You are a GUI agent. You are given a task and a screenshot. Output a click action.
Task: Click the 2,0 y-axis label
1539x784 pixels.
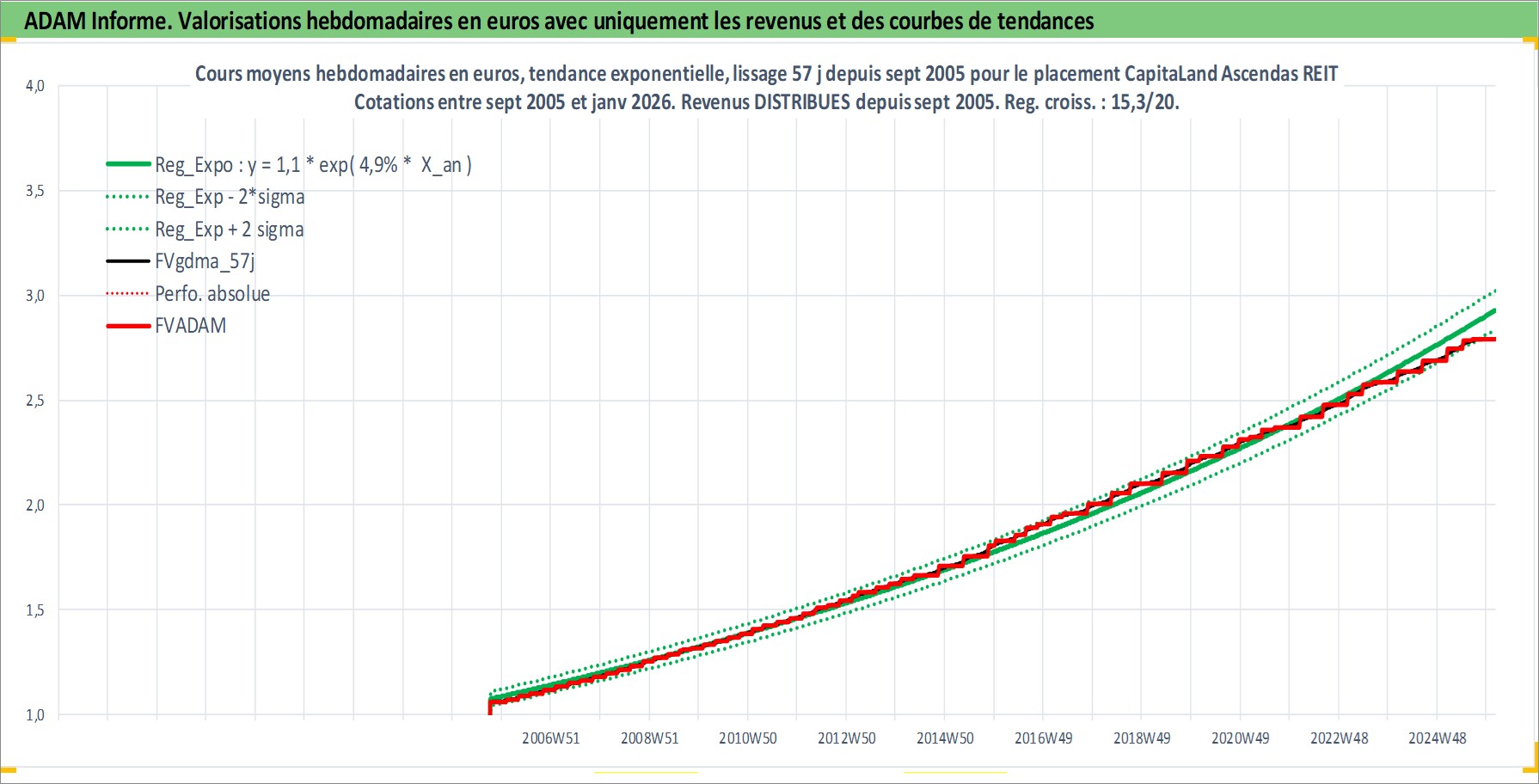tap(34, 505)
